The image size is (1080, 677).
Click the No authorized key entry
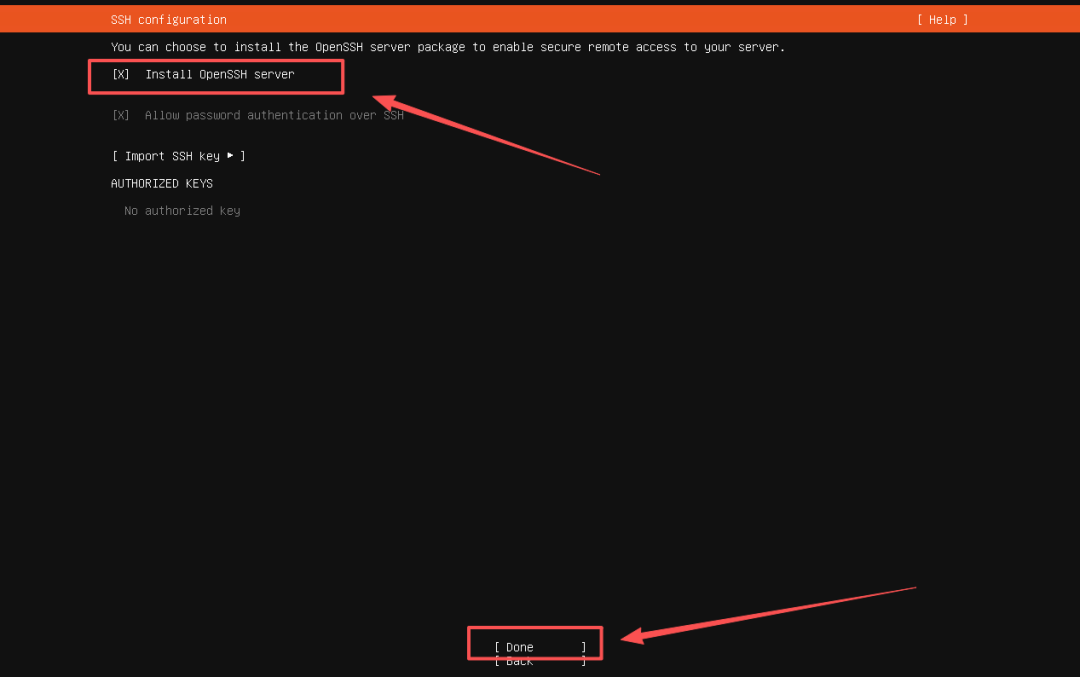182,211
